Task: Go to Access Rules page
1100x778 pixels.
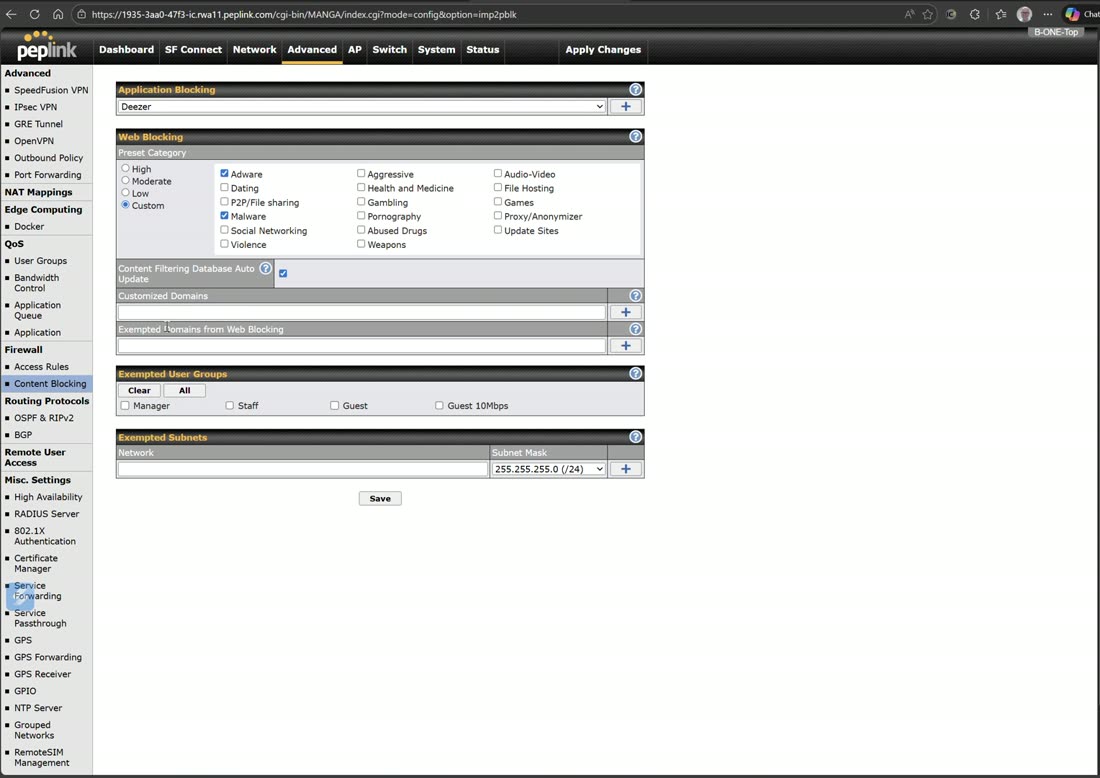Action: coord(41,366)
